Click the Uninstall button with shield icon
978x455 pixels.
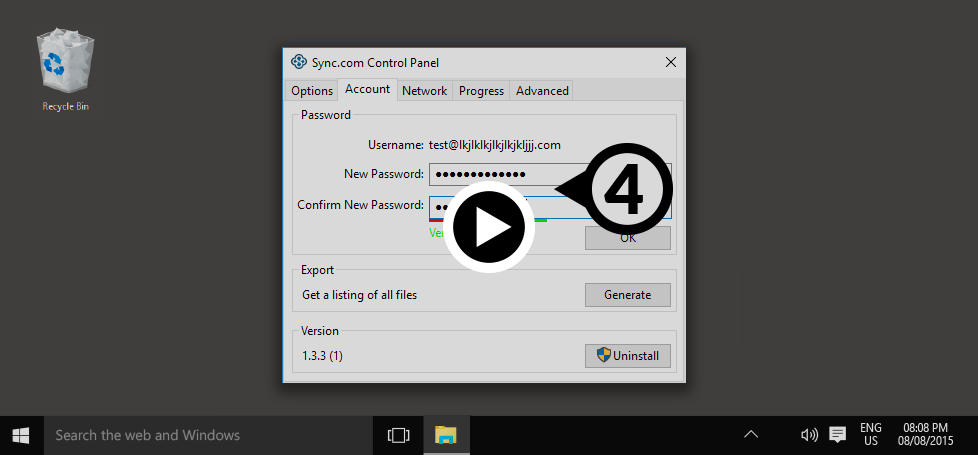tap(627, 356)
